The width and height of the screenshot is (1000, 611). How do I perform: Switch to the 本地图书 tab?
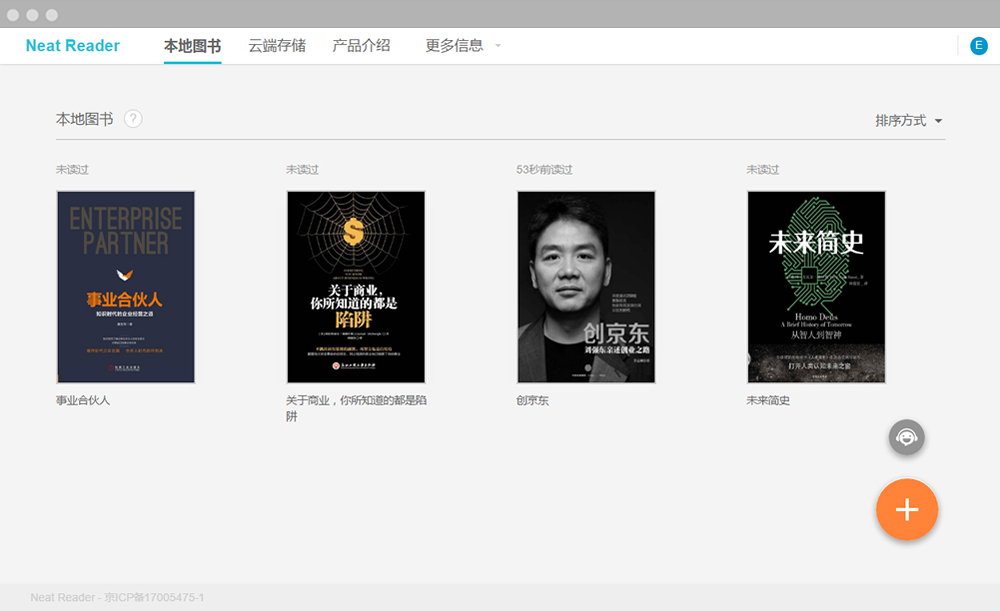click(192, 46)
